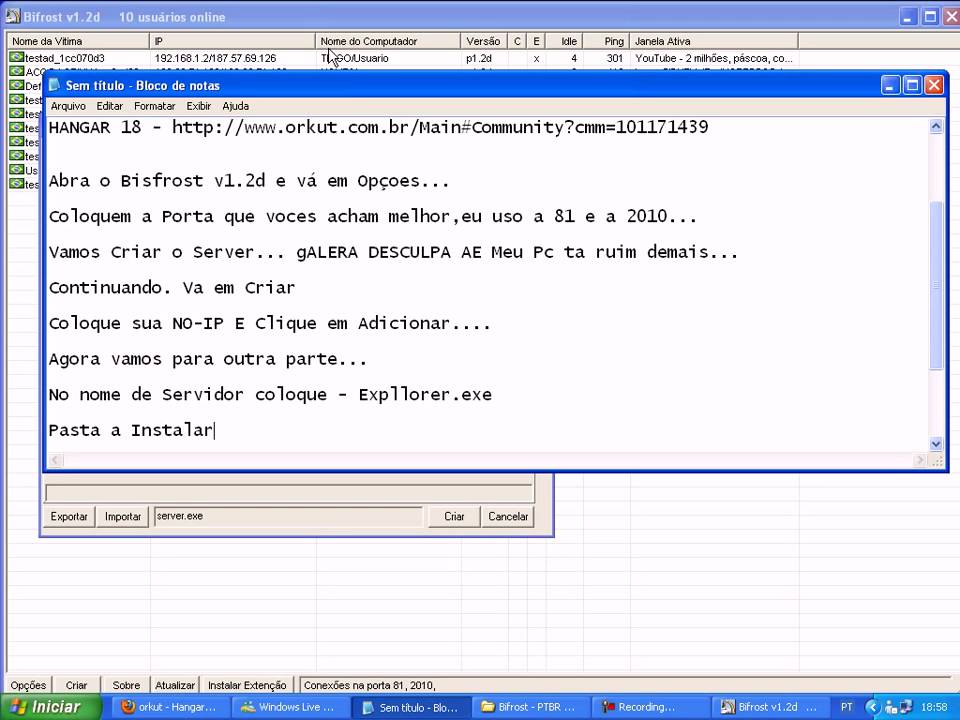Click the line 'Continuando. Va em Criar'
The image size is (960, 720).
(x=171, y=287)
